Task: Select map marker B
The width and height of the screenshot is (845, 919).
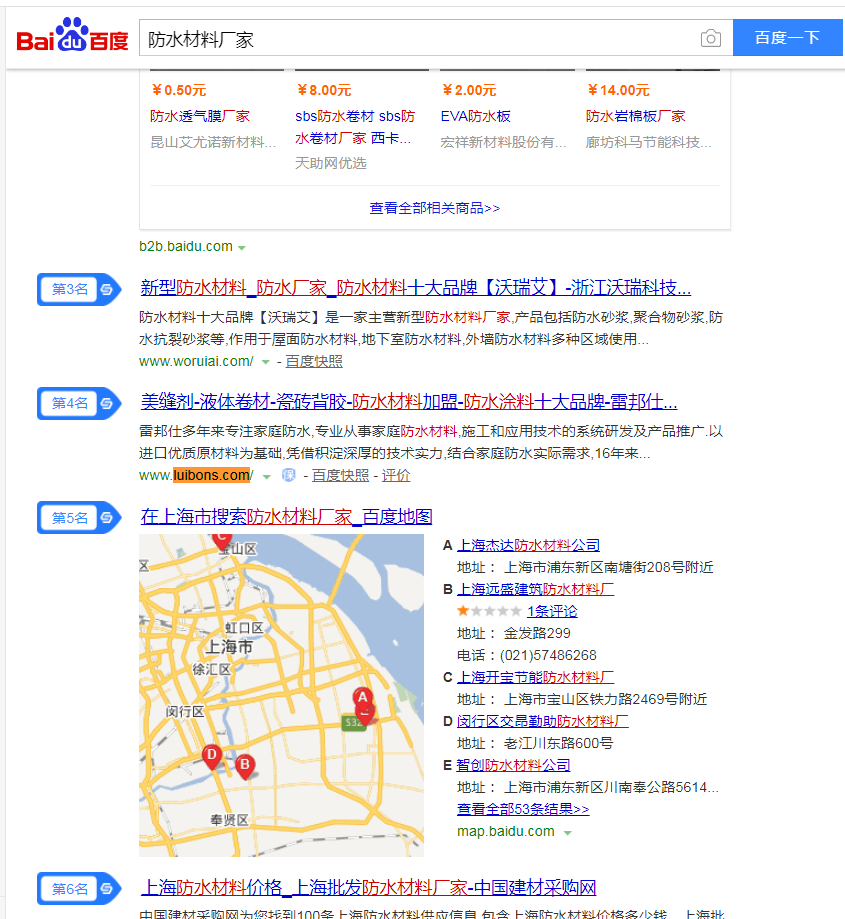Action: click(245, 765)
